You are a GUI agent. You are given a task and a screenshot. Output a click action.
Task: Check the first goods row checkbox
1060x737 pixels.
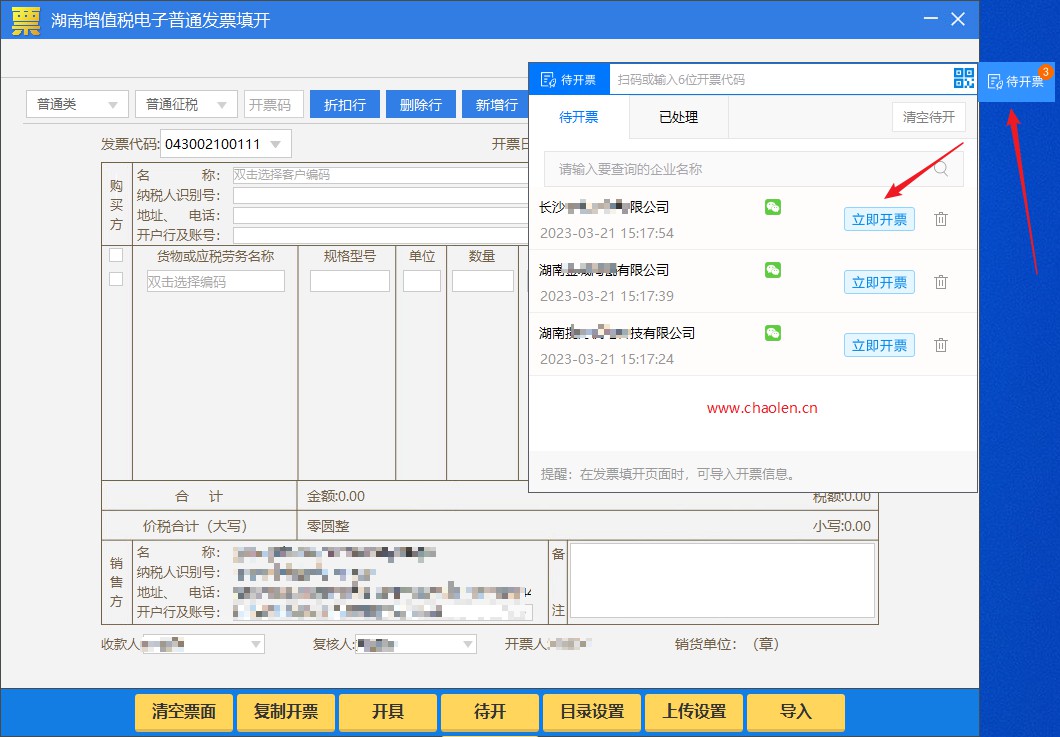(x=116, y=279)
